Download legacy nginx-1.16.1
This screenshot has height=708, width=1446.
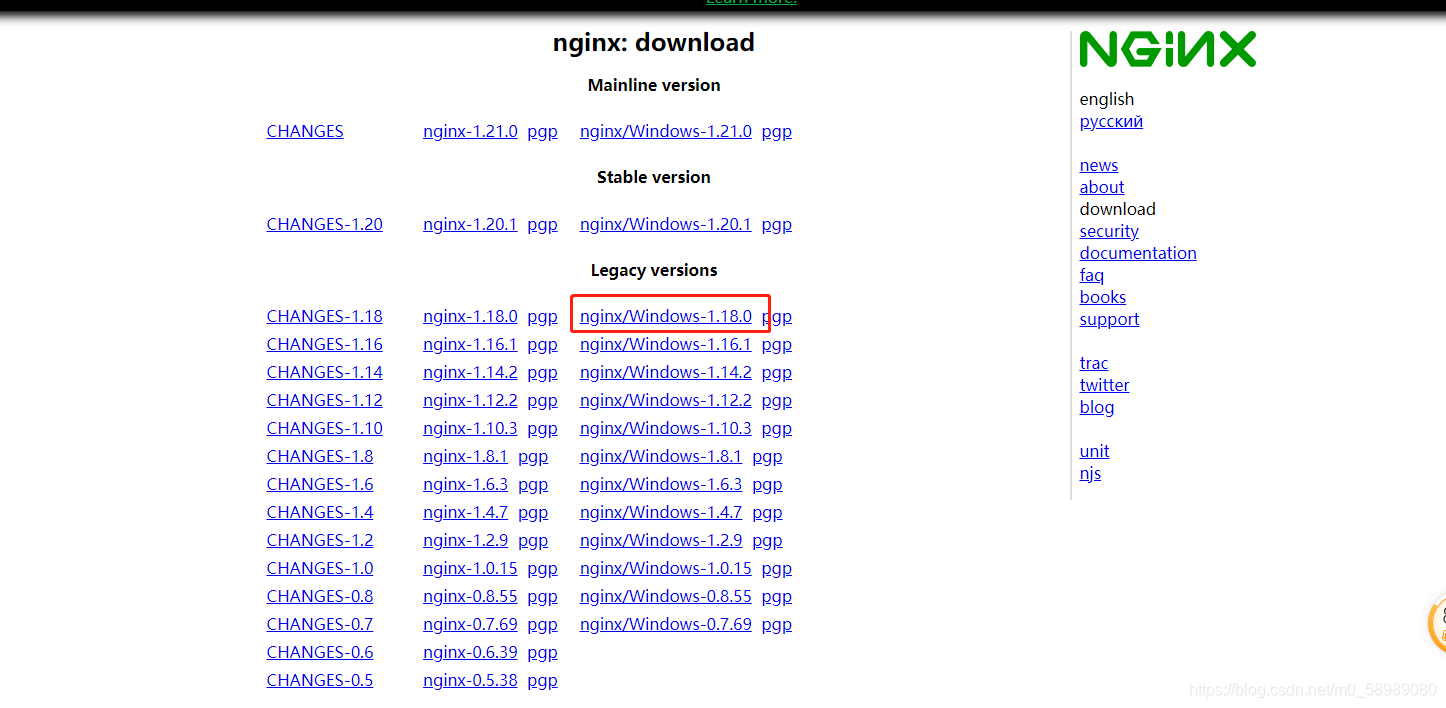[x=470, y=344]
